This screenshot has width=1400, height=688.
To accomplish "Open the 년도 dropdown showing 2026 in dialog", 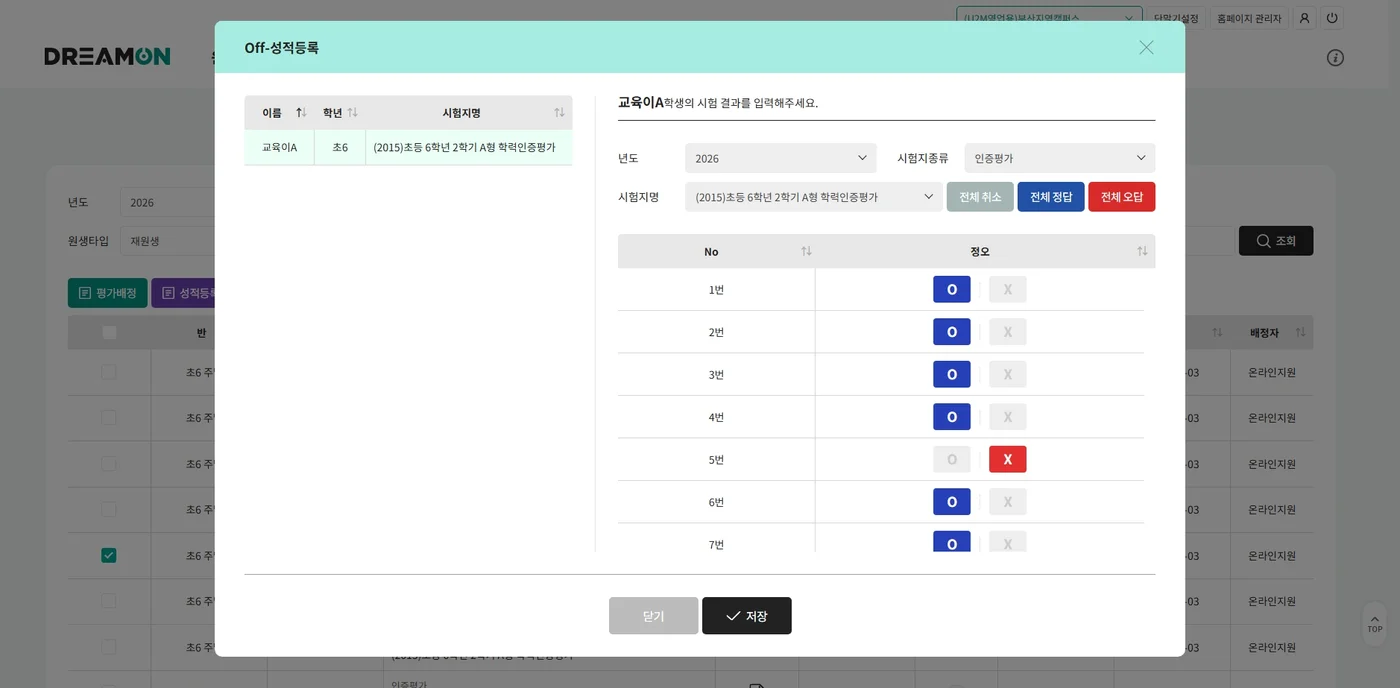I will point(780,158).
